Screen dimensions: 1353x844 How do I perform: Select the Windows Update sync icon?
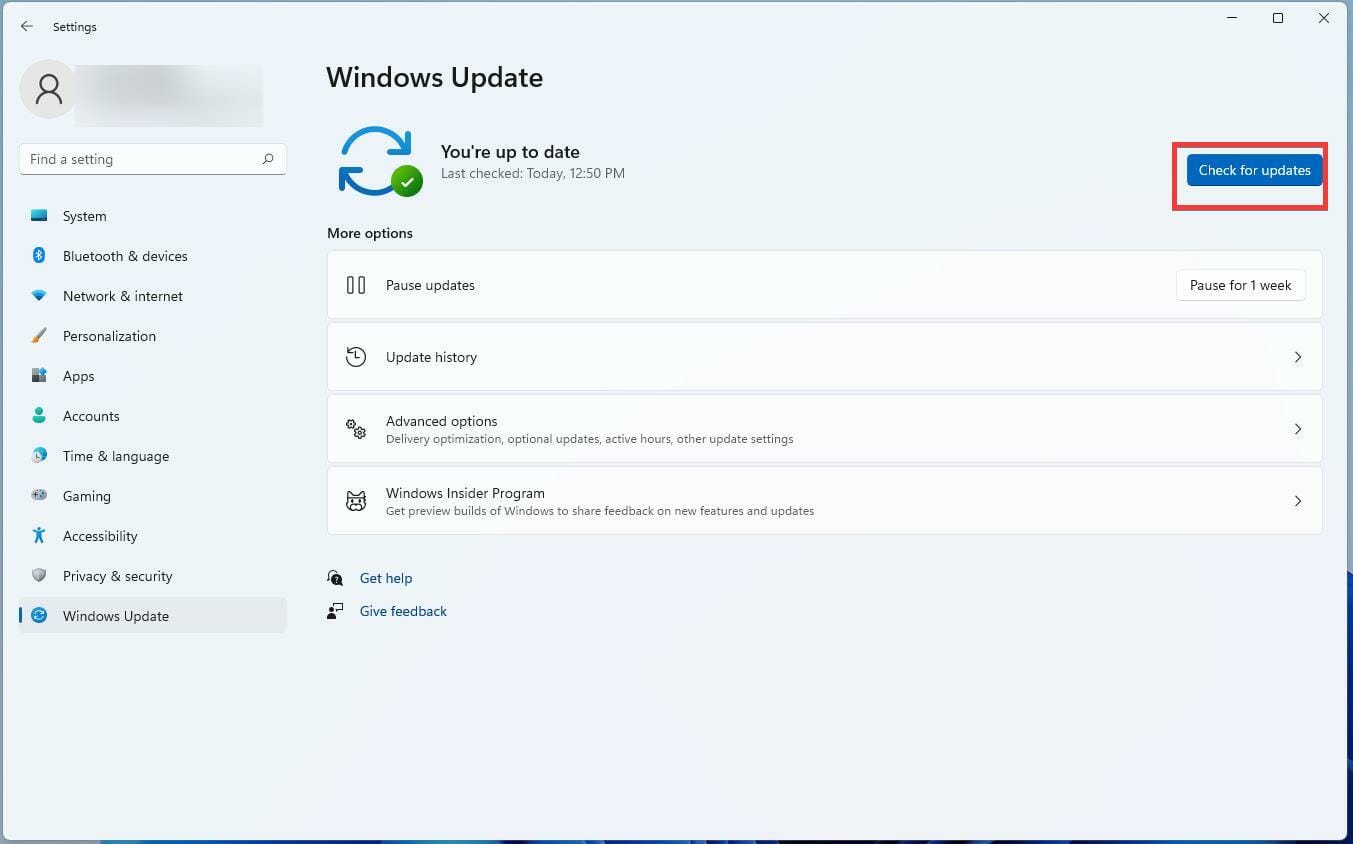[38, 616]
